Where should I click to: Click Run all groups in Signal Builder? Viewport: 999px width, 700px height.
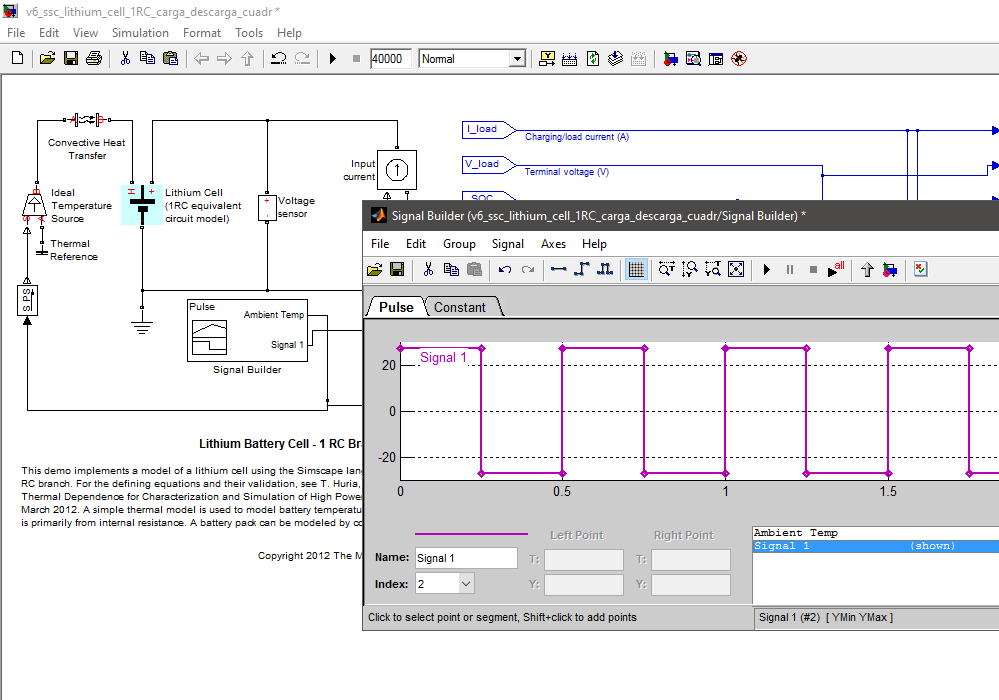[836, 270]
